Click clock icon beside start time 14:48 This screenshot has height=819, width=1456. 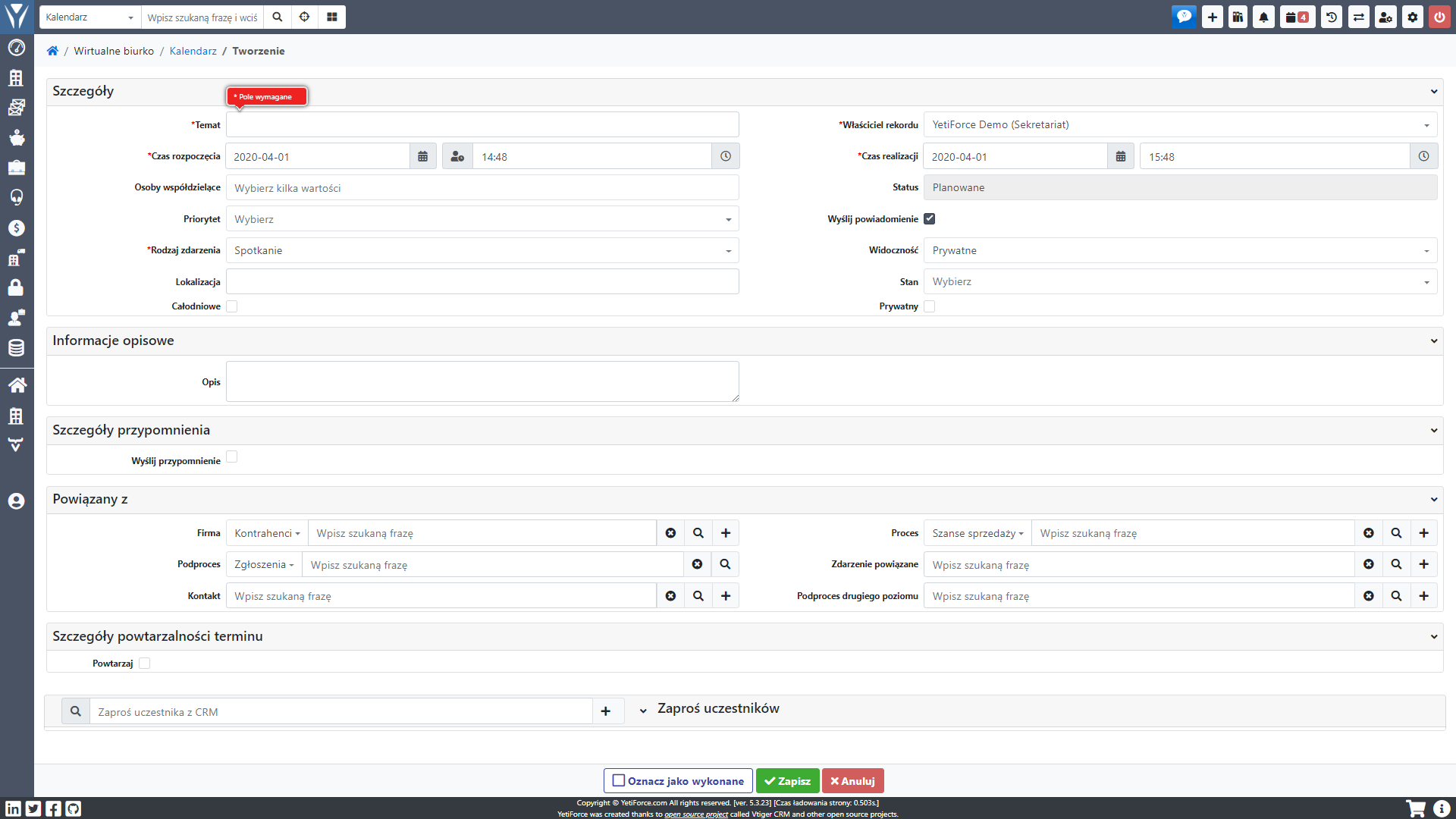click(726, 156)
